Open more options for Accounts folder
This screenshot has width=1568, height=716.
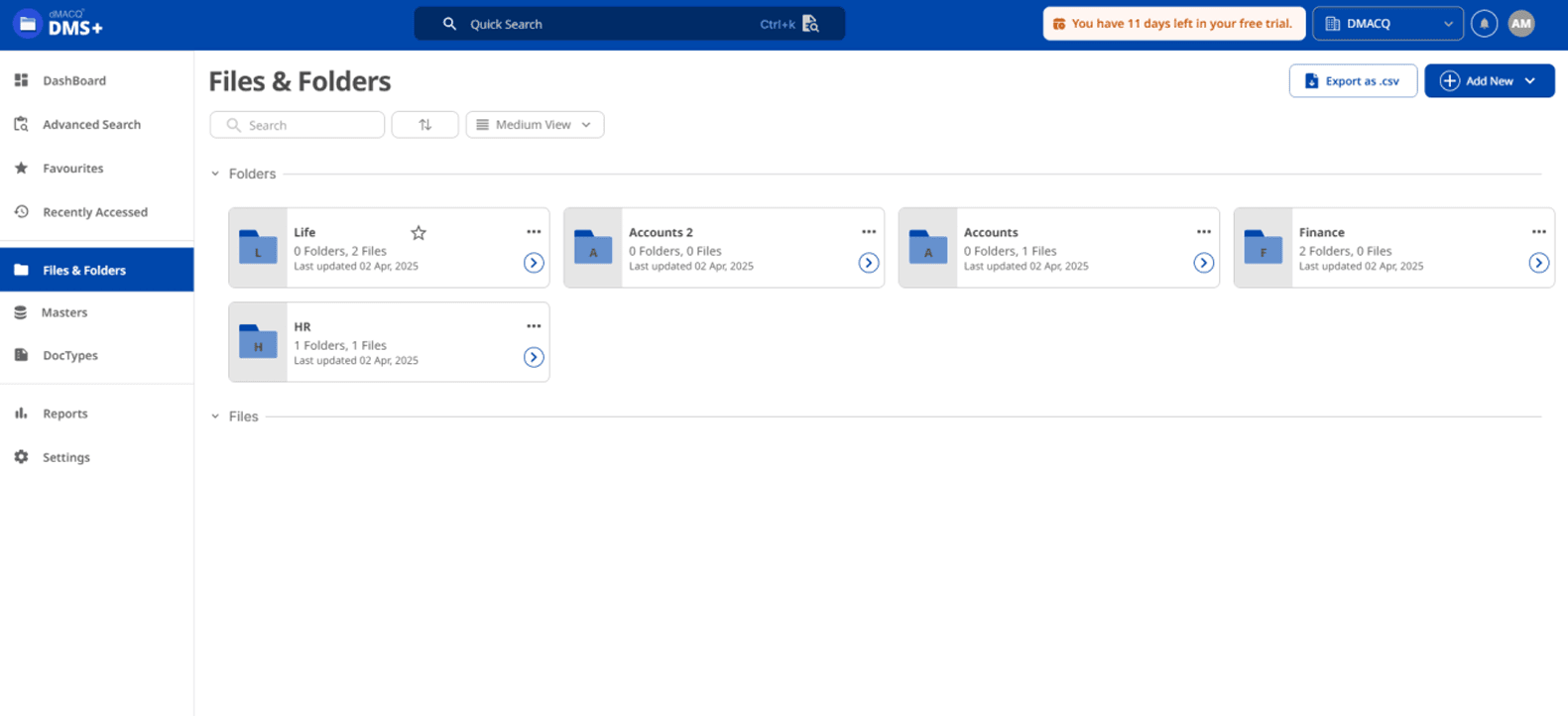(x=1204, y=232)
